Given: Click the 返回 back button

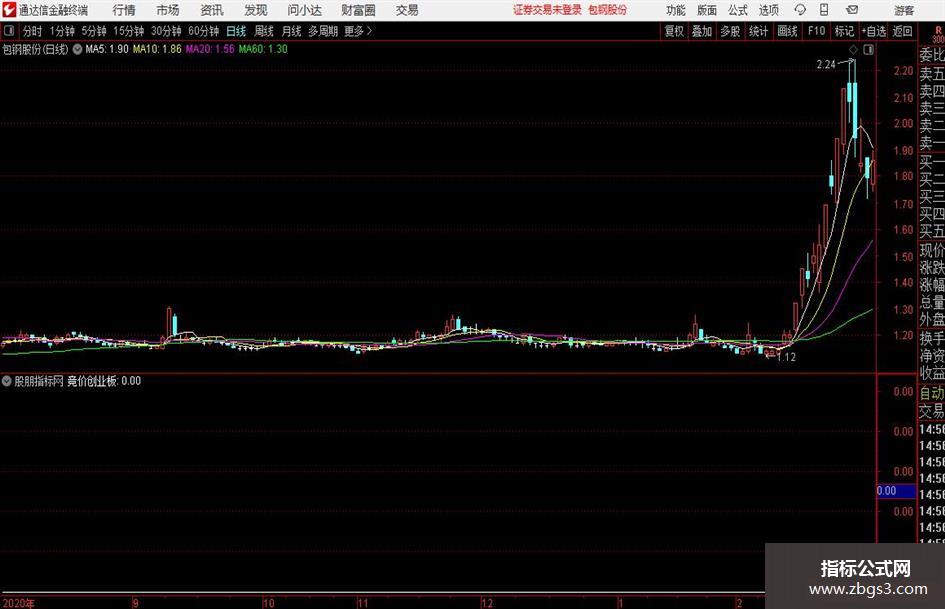Looking at the screenshot, I should (902, 31).
